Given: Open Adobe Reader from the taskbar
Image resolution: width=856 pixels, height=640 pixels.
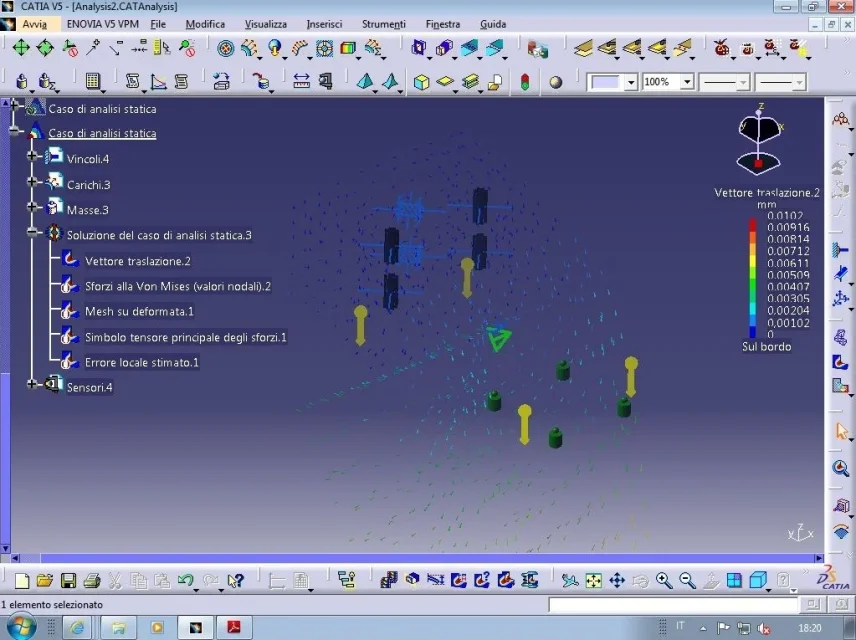Looking at the screenshot, I should coord(234,627).
